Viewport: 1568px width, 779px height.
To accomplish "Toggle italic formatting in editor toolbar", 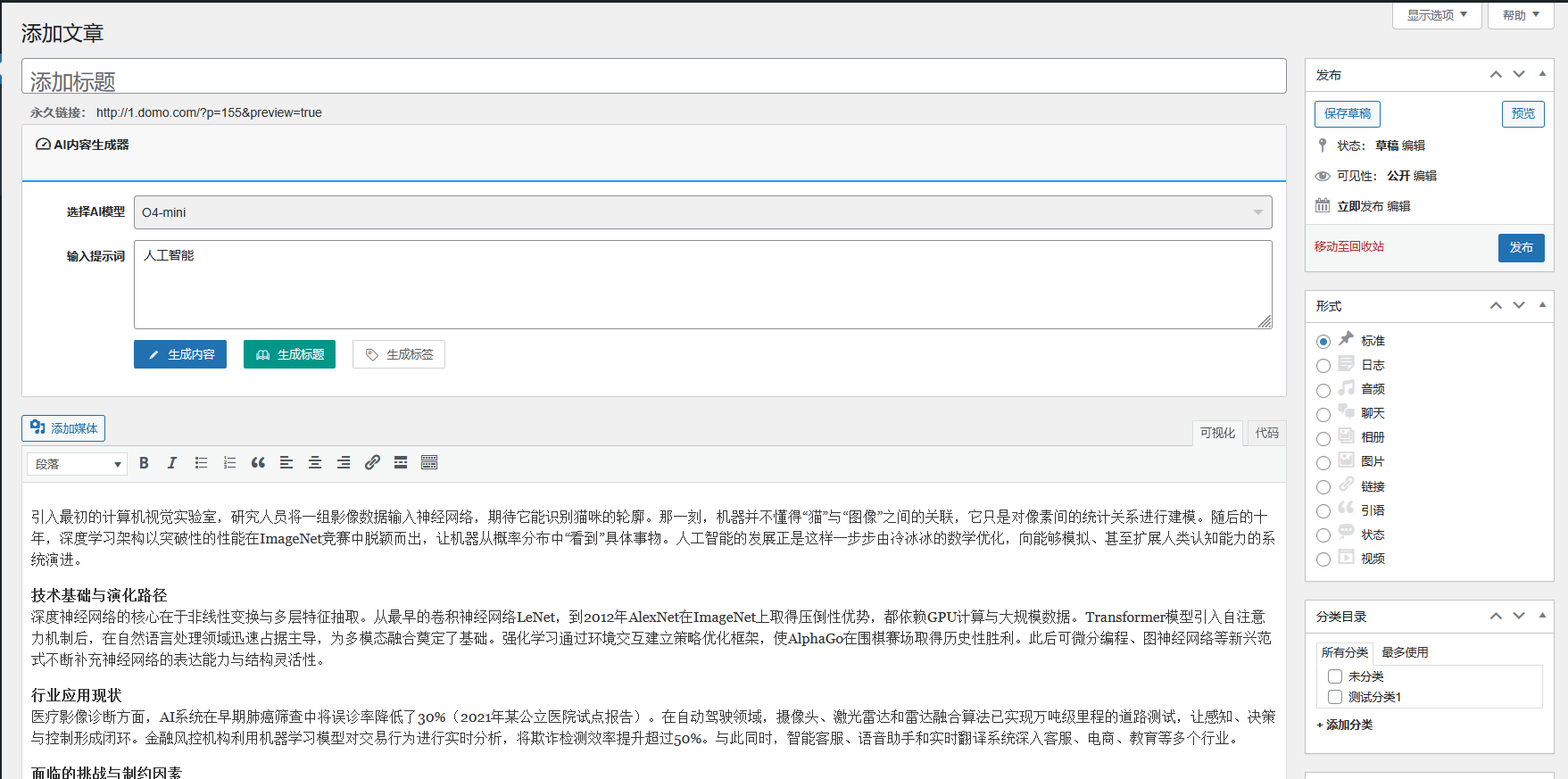I will click(172, 462).
